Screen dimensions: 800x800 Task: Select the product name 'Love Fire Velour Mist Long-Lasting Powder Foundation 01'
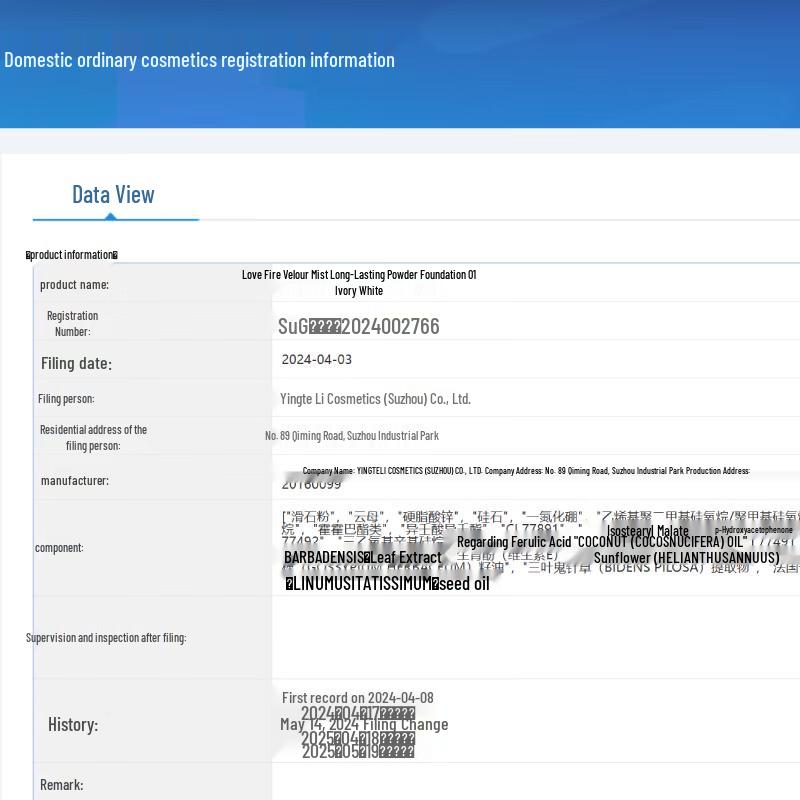(x=359, y=274)
